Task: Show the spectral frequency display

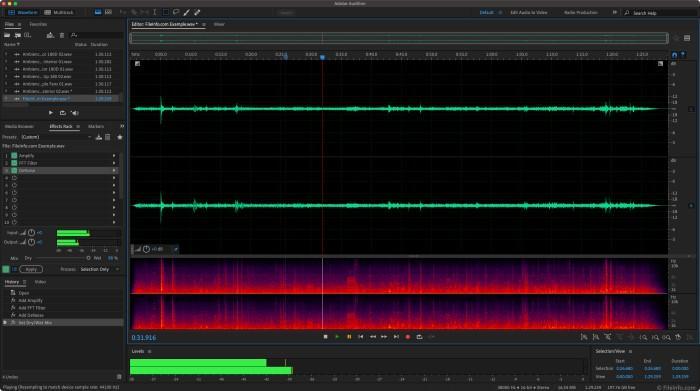Action: click(x=98, y=12)
